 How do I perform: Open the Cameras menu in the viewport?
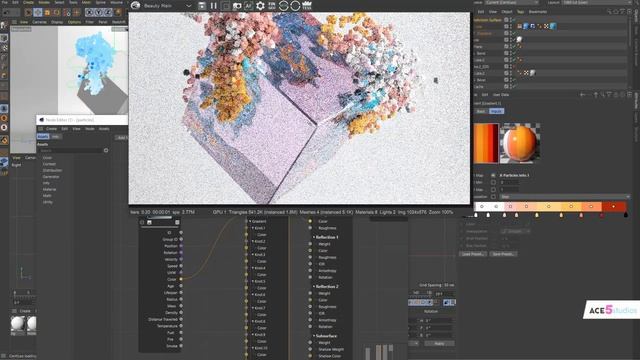pyautogui.click(x=40, y=22)
